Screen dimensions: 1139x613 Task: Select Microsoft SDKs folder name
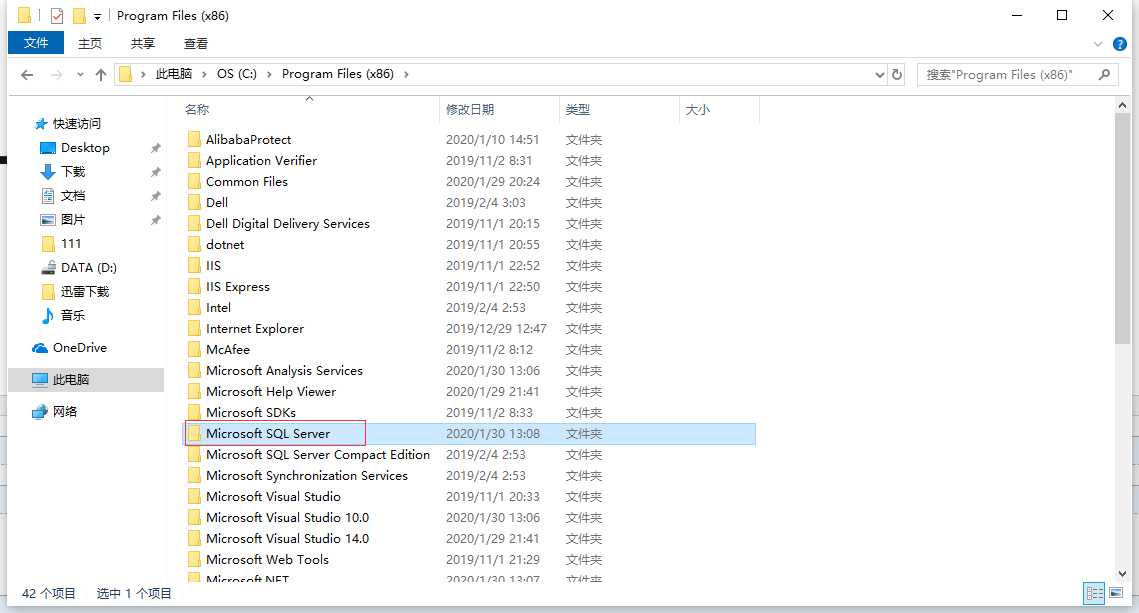click(251, 413)
